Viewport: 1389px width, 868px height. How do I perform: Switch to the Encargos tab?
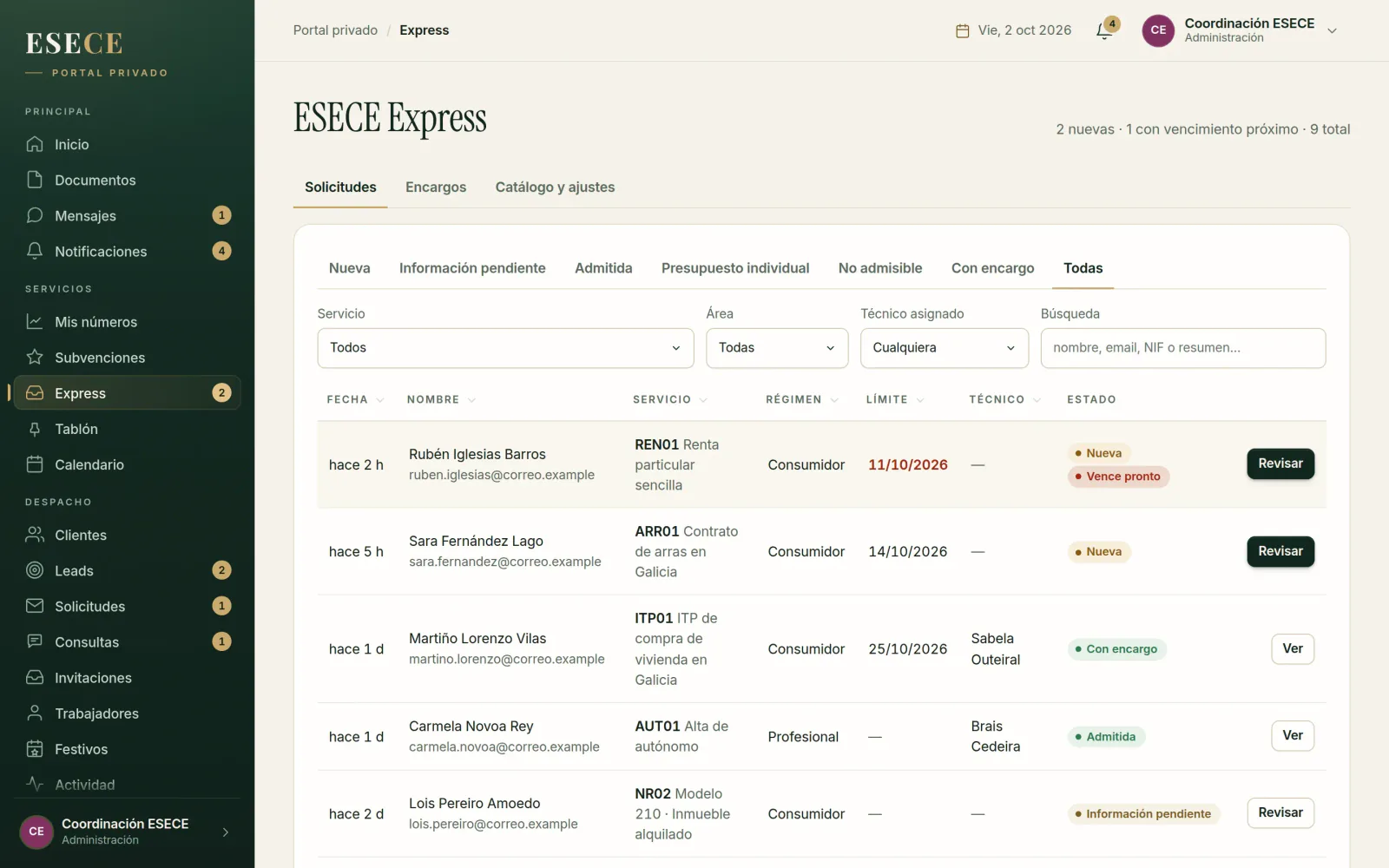[x=436, y=187]
